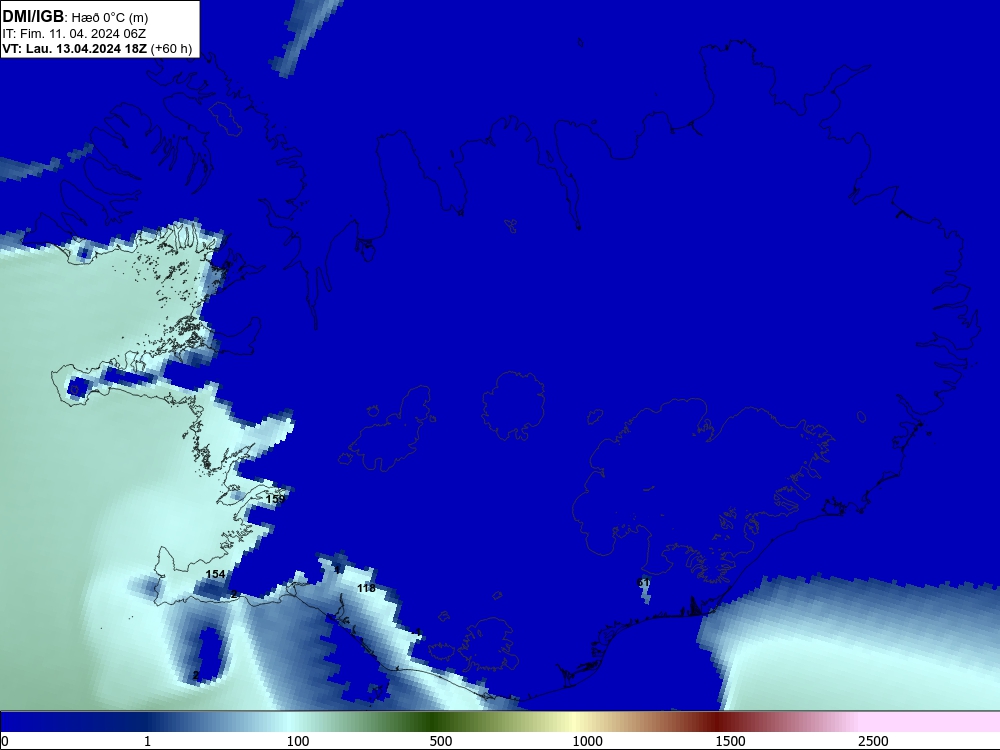Select the VT: Lau. 13.04.2024 18Z line
Screen dimensions: 1000x750
(97, 49)
